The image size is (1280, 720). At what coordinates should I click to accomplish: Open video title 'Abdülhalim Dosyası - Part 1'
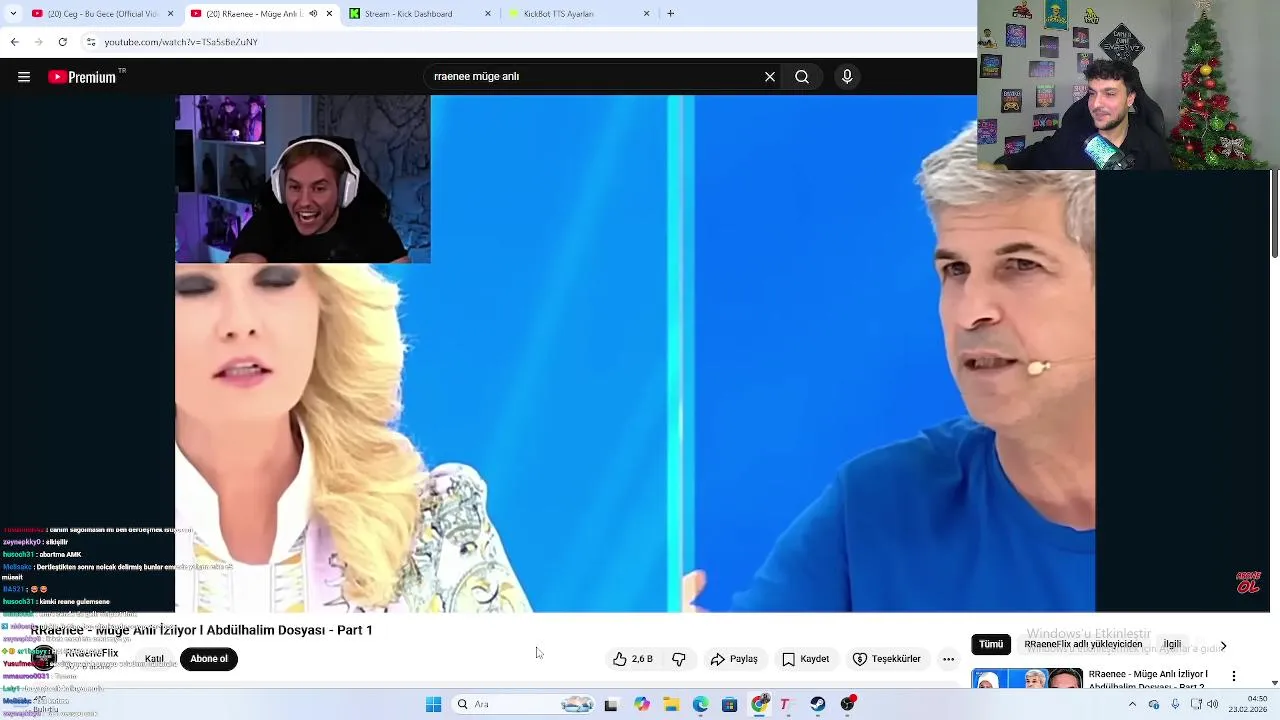point(201,630)
